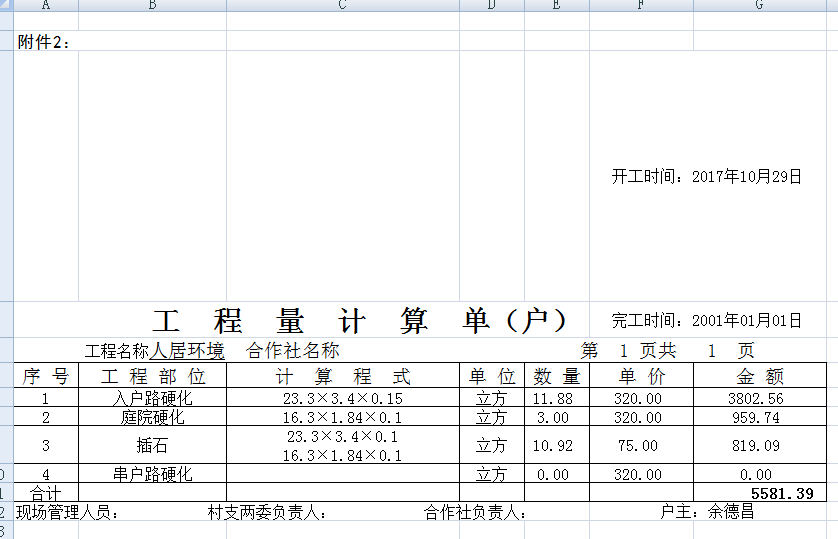Click the 完工时间：2001年01月01日 text
Viewport: 838px width, 539px height.
pos(707,321)
